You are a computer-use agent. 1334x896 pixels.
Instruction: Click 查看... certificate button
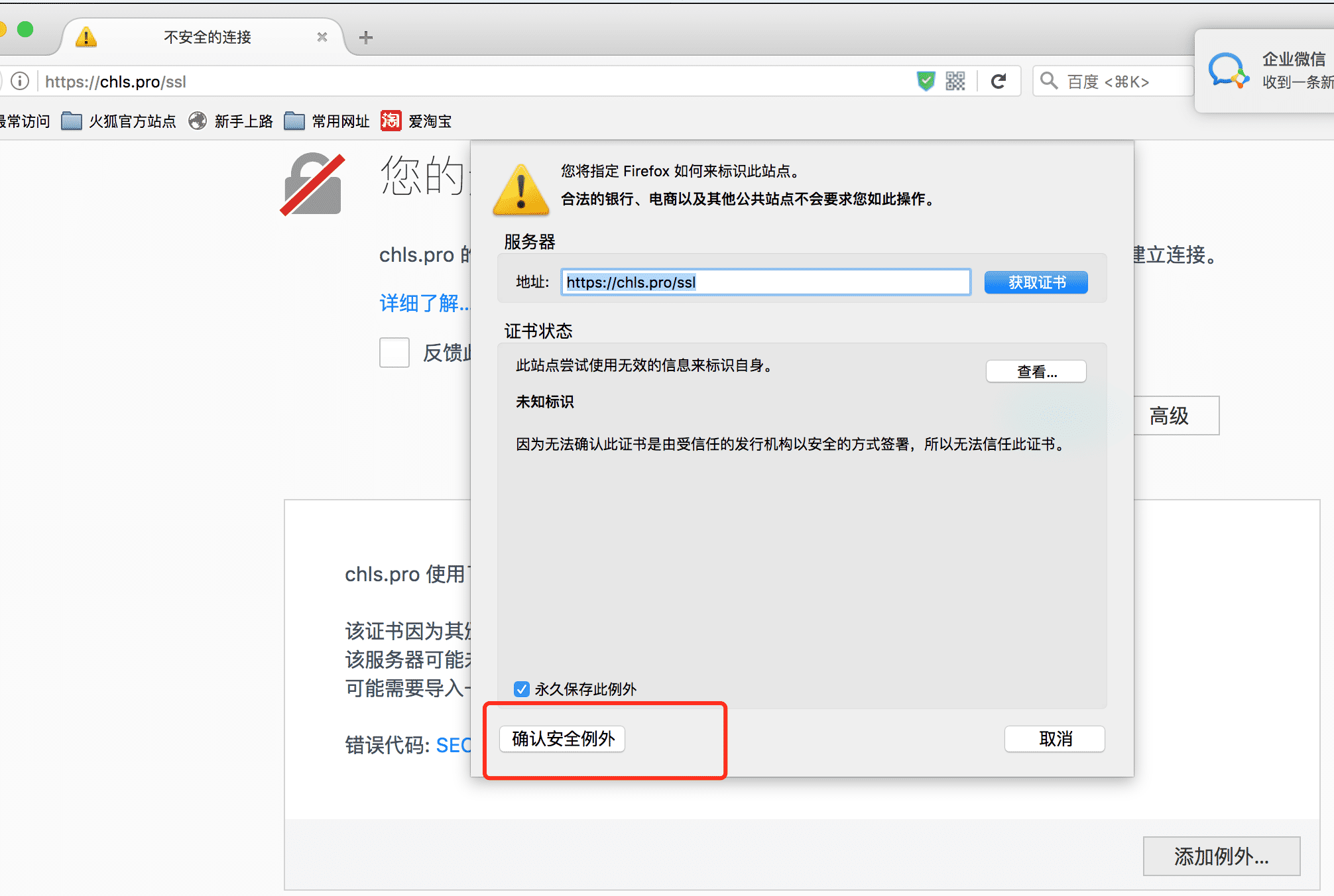[x=1036, y=372]
